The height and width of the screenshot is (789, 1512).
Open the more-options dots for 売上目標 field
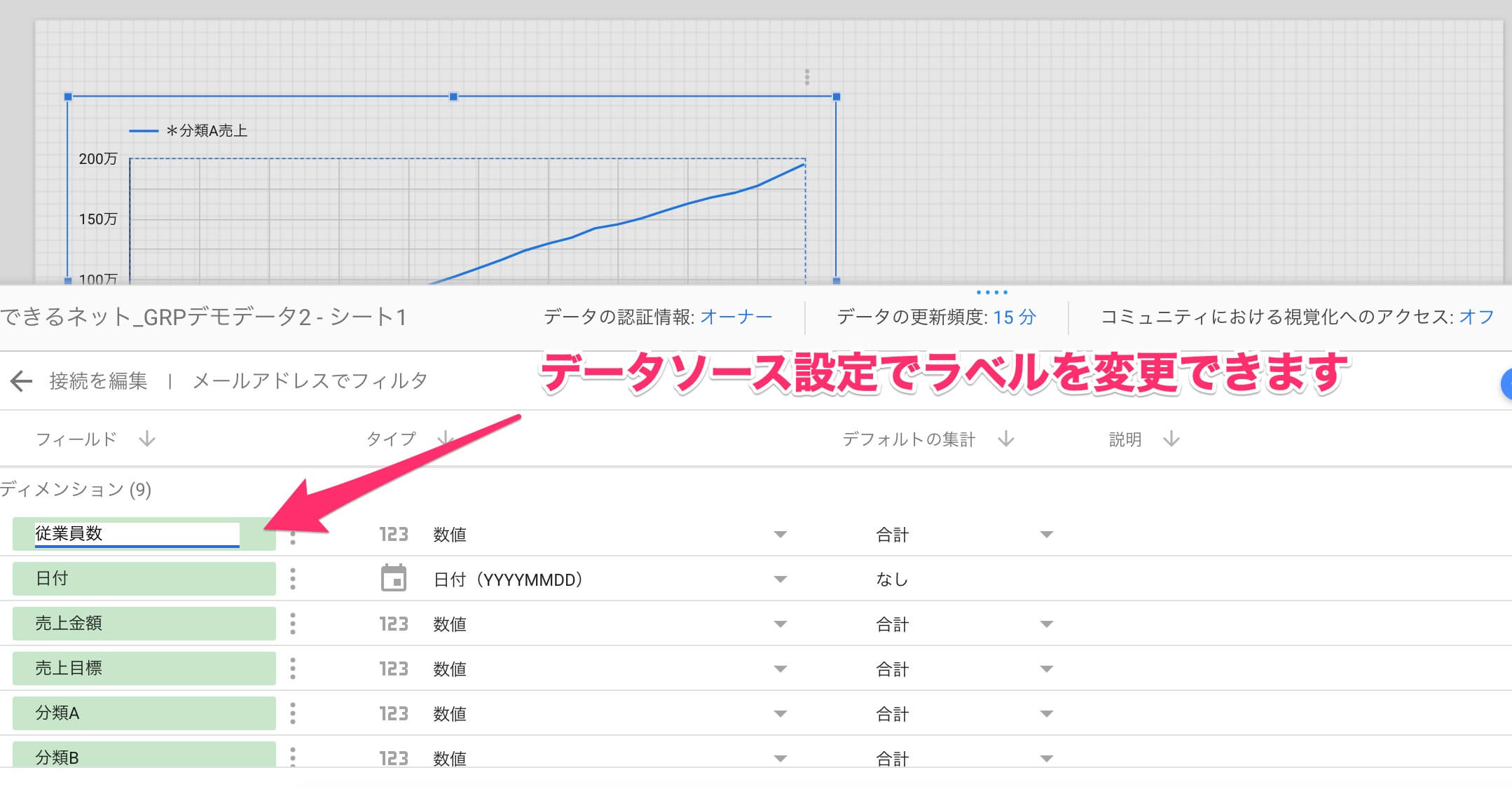click(x=293, y=668)
